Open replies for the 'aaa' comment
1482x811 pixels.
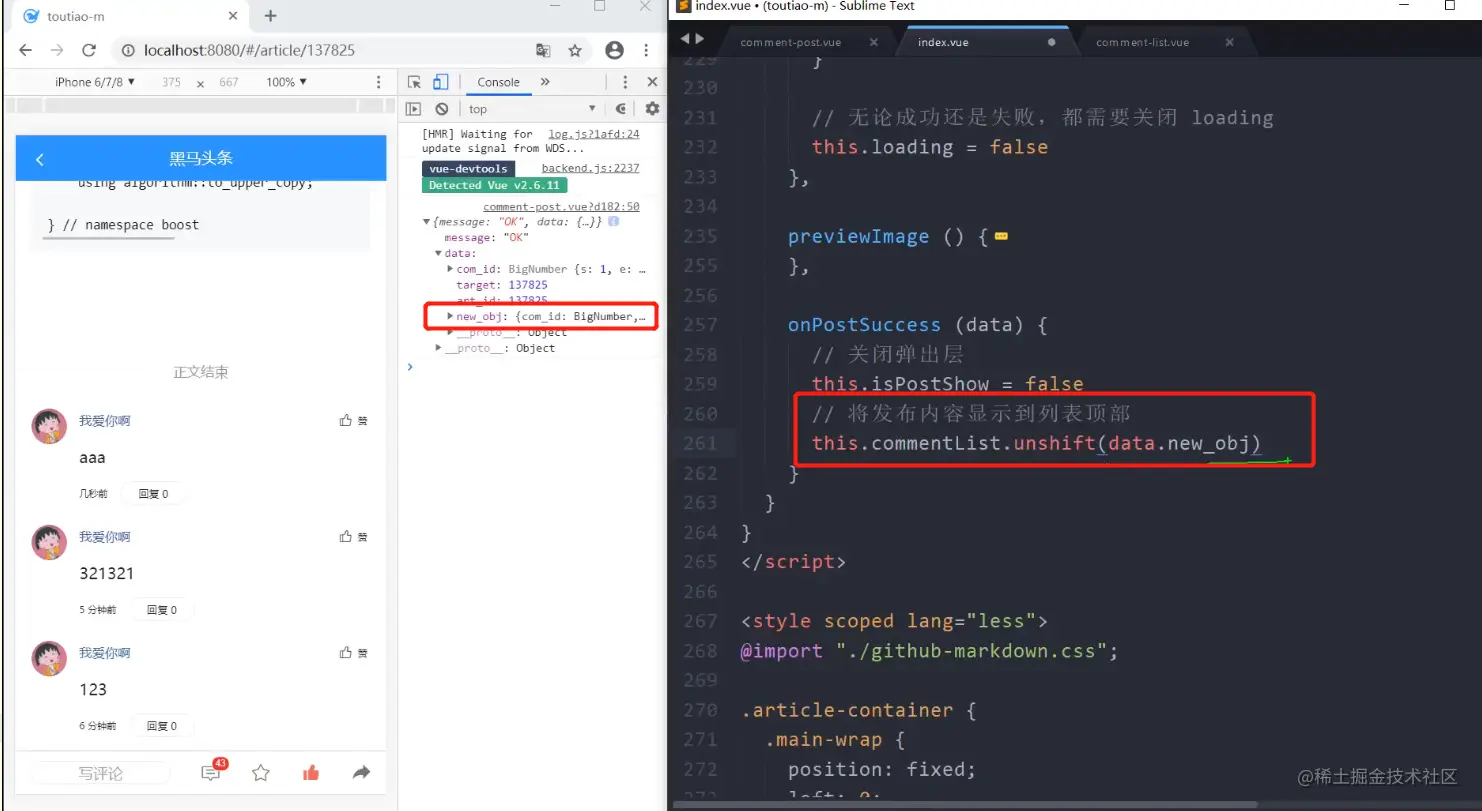[153, 494]
